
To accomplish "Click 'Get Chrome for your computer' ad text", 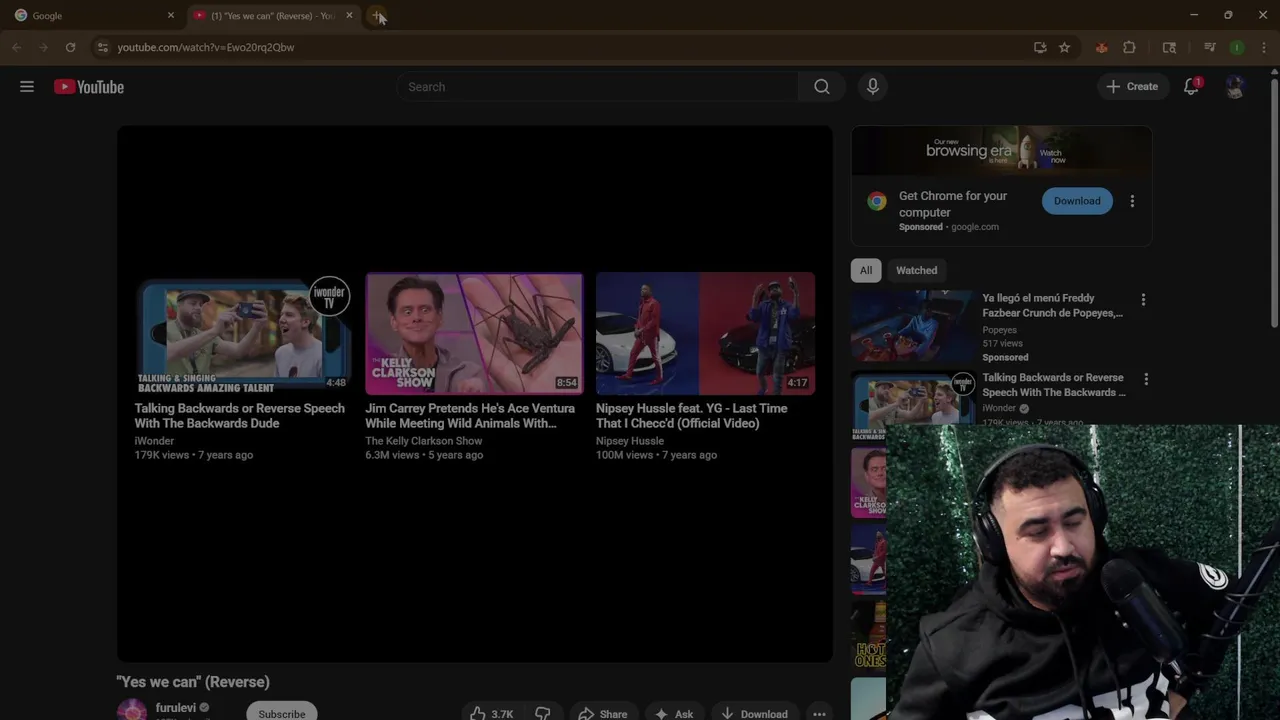I will (953, 204).
